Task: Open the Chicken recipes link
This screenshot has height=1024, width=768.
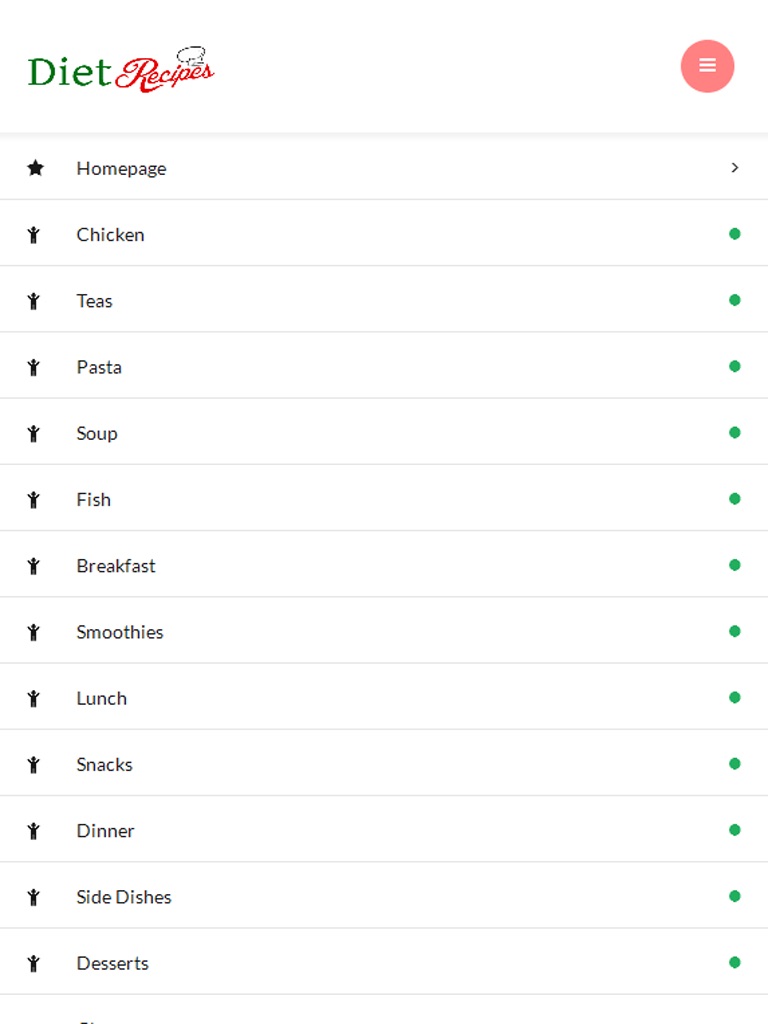Action: [x=110, y=235]
